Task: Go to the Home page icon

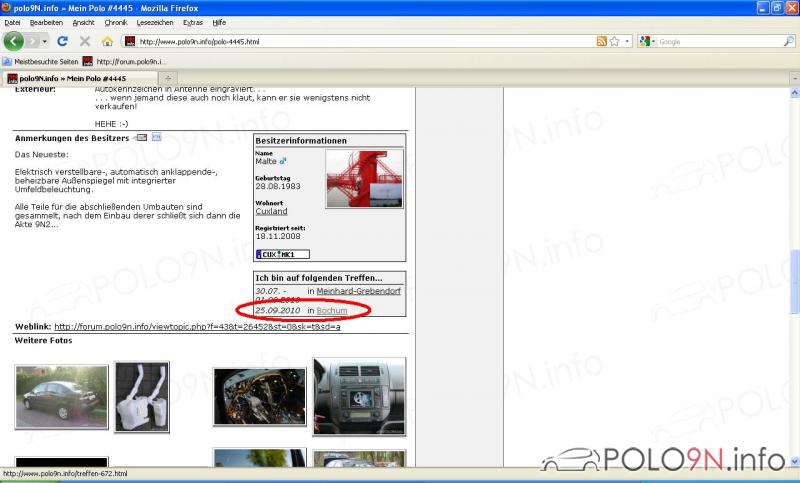Action: [107, 41]
